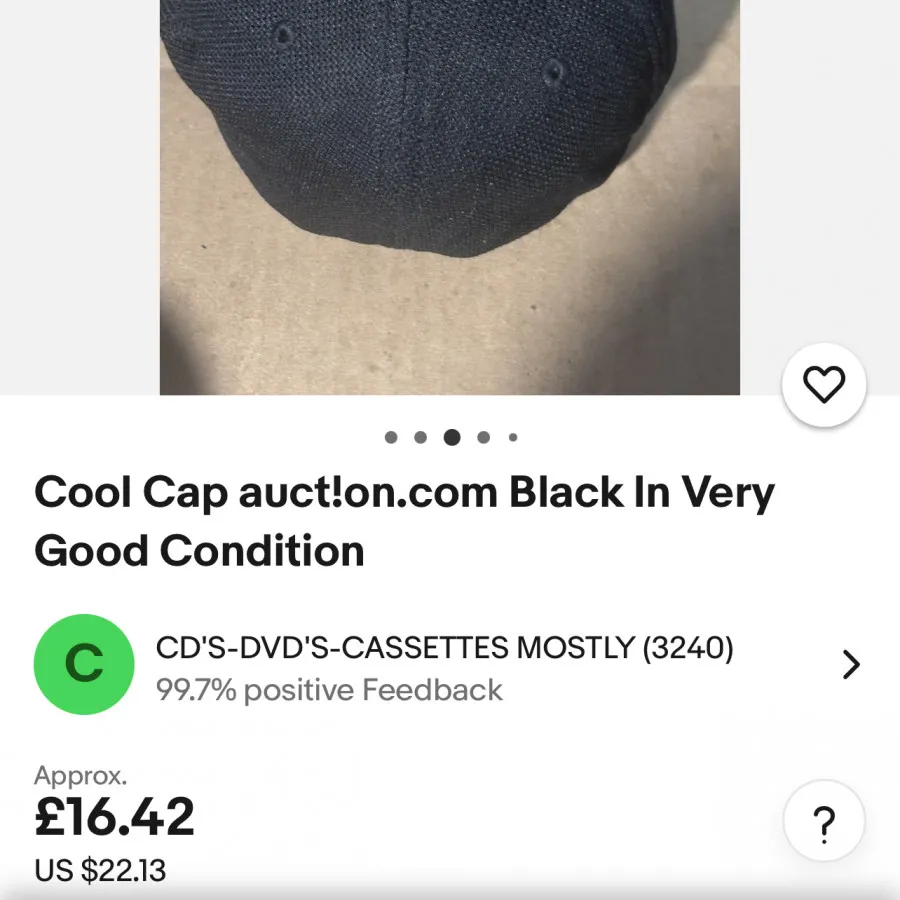Click the £16.42 approximate price
The width and height of the screenshot is (900, 900).
point(114,818)
